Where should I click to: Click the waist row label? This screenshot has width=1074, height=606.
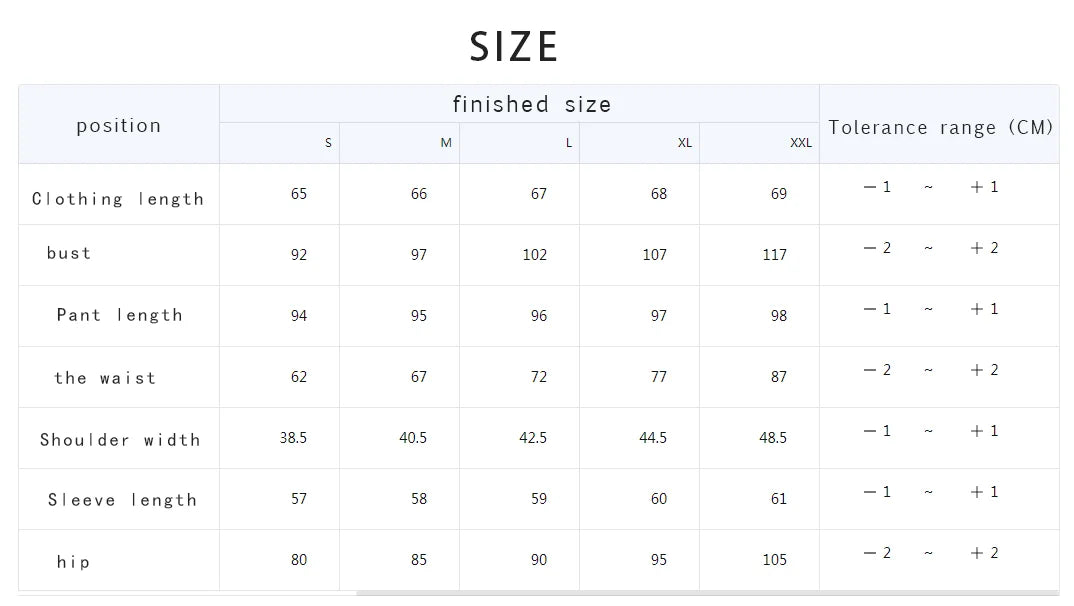pyautogui.click(x=105, y=378)
